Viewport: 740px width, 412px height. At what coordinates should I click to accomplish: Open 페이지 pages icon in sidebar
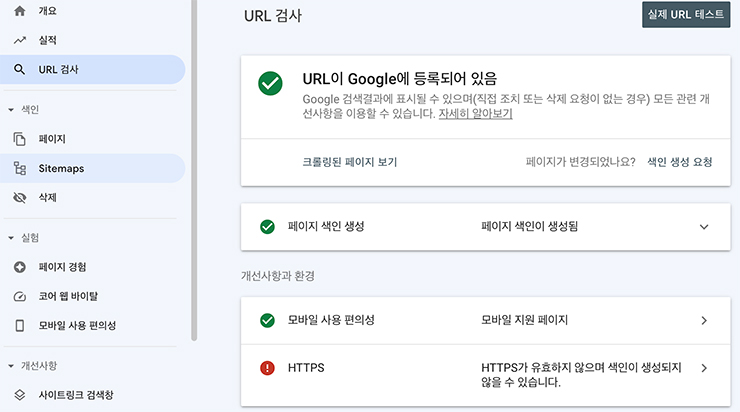[19, 139]
